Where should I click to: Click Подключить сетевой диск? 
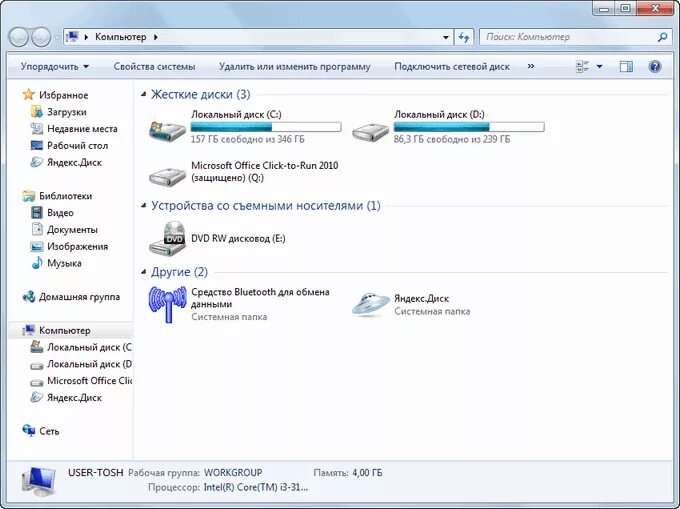click(452, 66)
